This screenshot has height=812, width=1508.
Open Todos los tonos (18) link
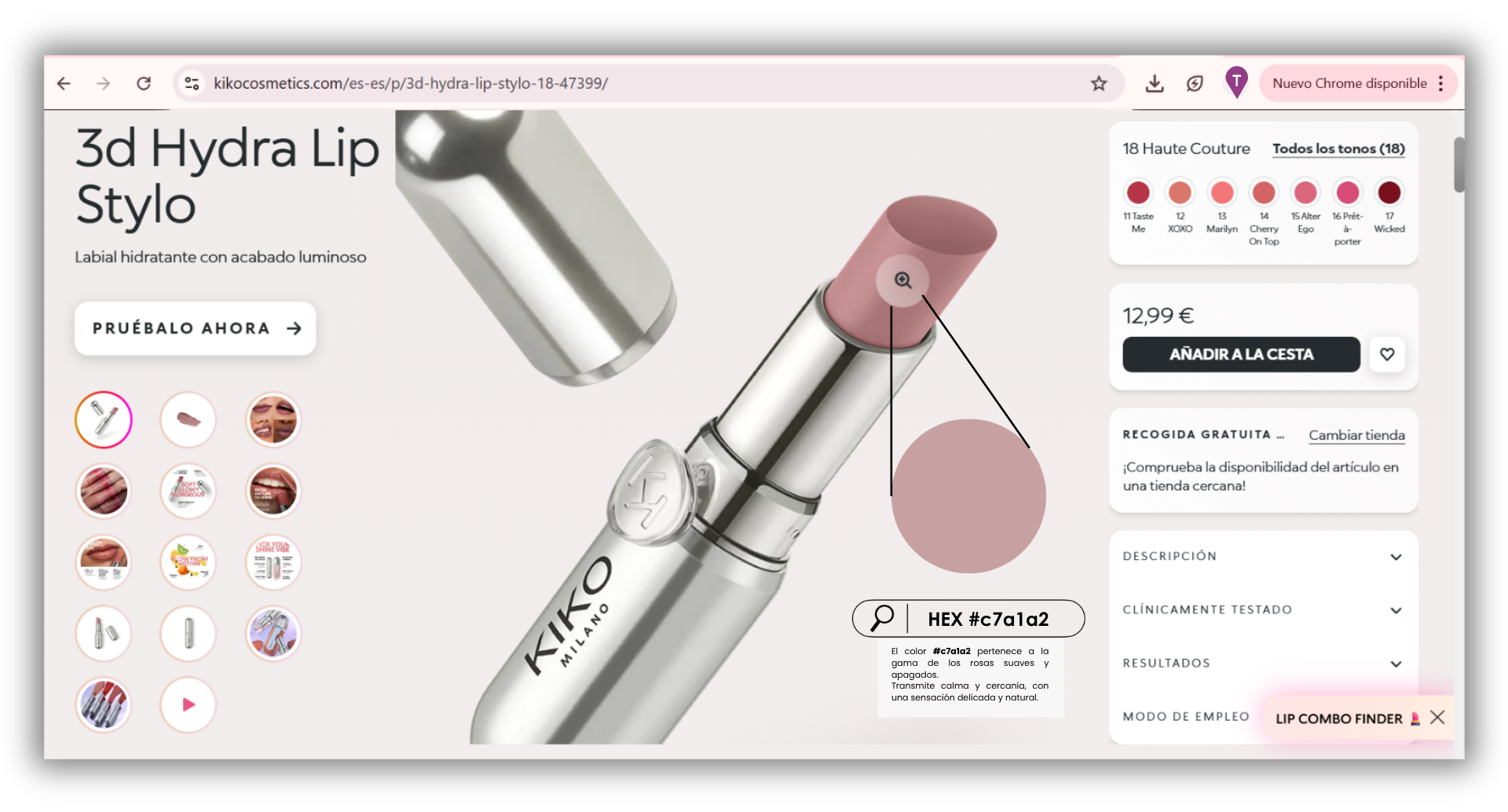click(x=1338, y=148)
